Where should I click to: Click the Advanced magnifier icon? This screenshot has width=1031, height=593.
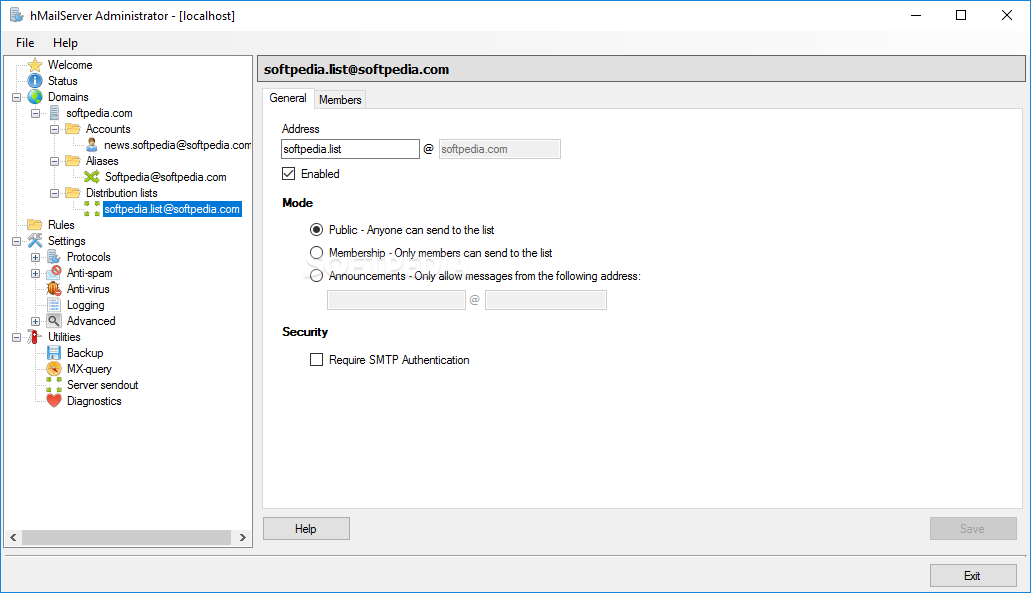[54, 321]
